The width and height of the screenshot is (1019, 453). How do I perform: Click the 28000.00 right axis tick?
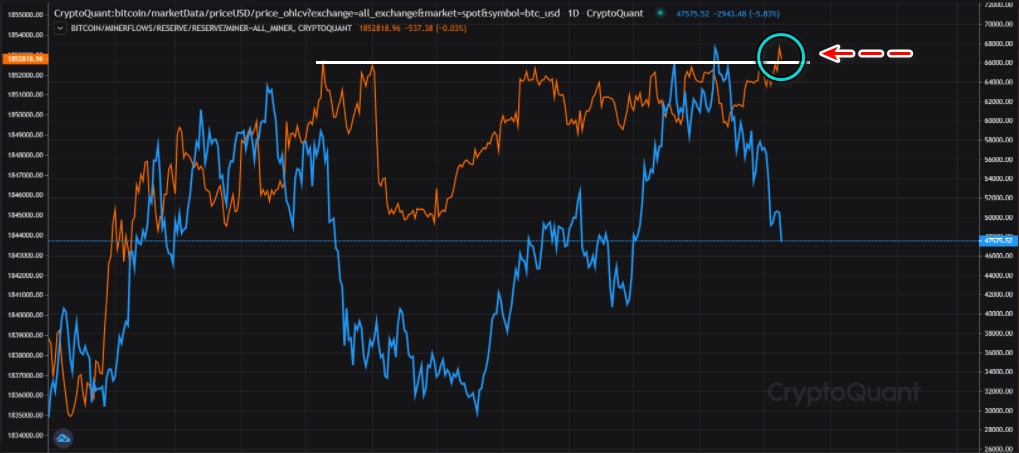click(998, 430)
